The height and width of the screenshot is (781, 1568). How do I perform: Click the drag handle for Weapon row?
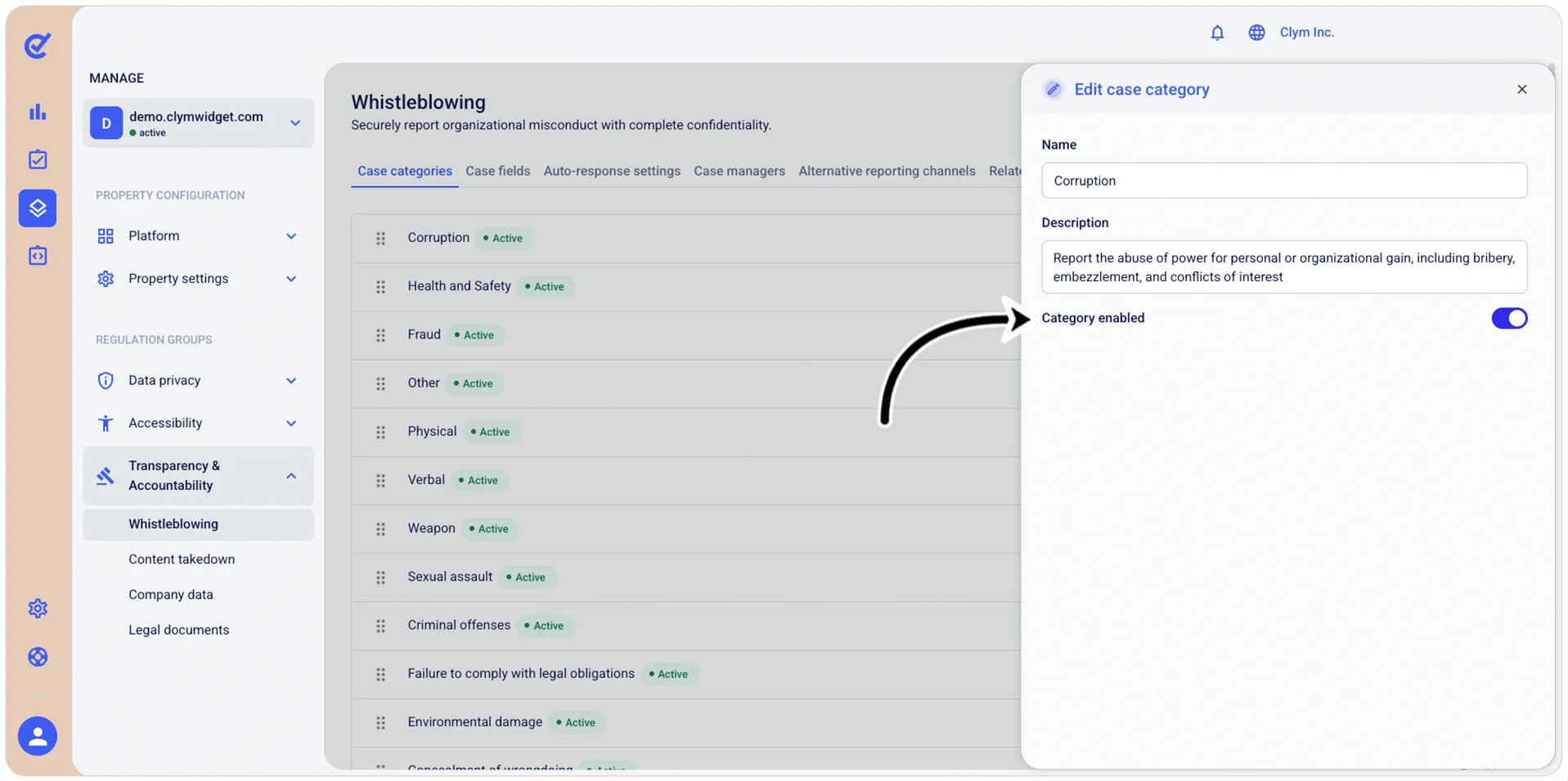(x=380, y=529)
